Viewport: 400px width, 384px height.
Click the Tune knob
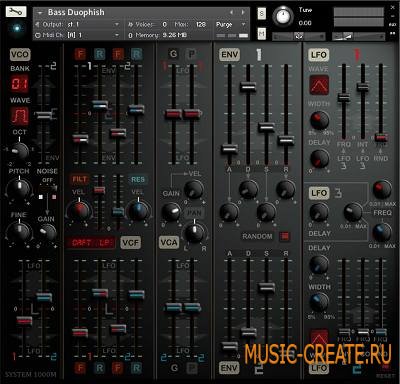coord(283,16)
